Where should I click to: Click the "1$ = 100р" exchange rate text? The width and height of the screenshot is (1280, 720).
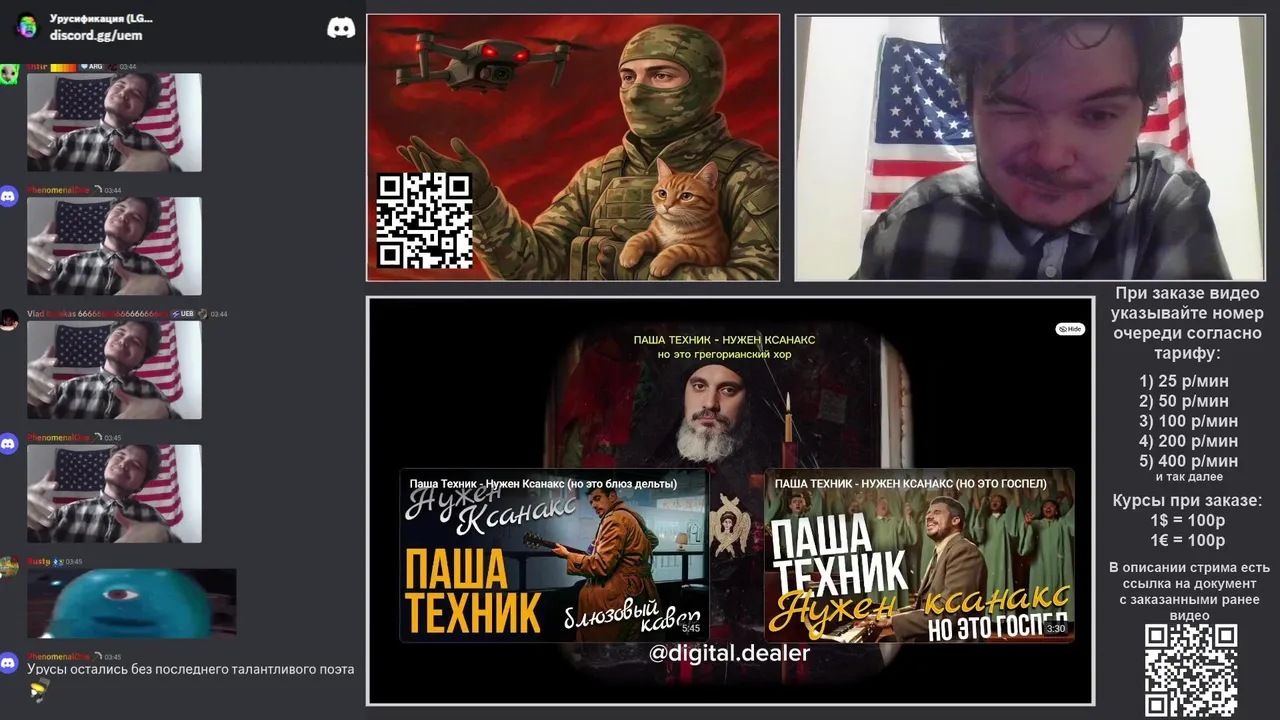pyautogui.click(x=1187, y=521)
